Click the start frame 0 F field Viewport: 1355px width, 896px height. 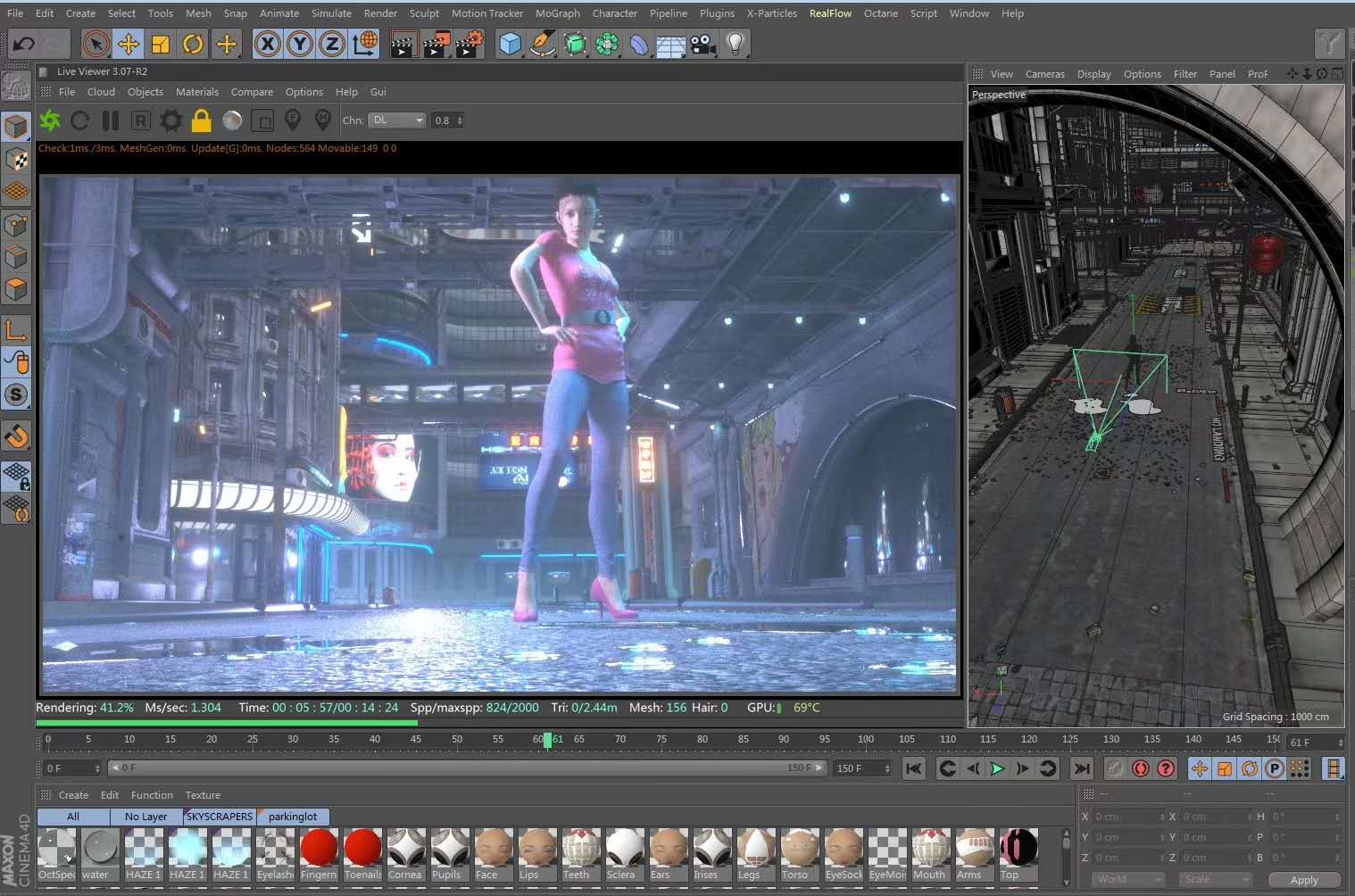click(x=73, y=768)
